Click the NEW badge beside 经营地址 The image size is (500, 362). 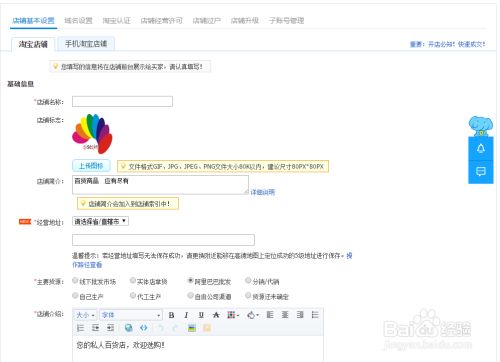[x=25, y=222]
